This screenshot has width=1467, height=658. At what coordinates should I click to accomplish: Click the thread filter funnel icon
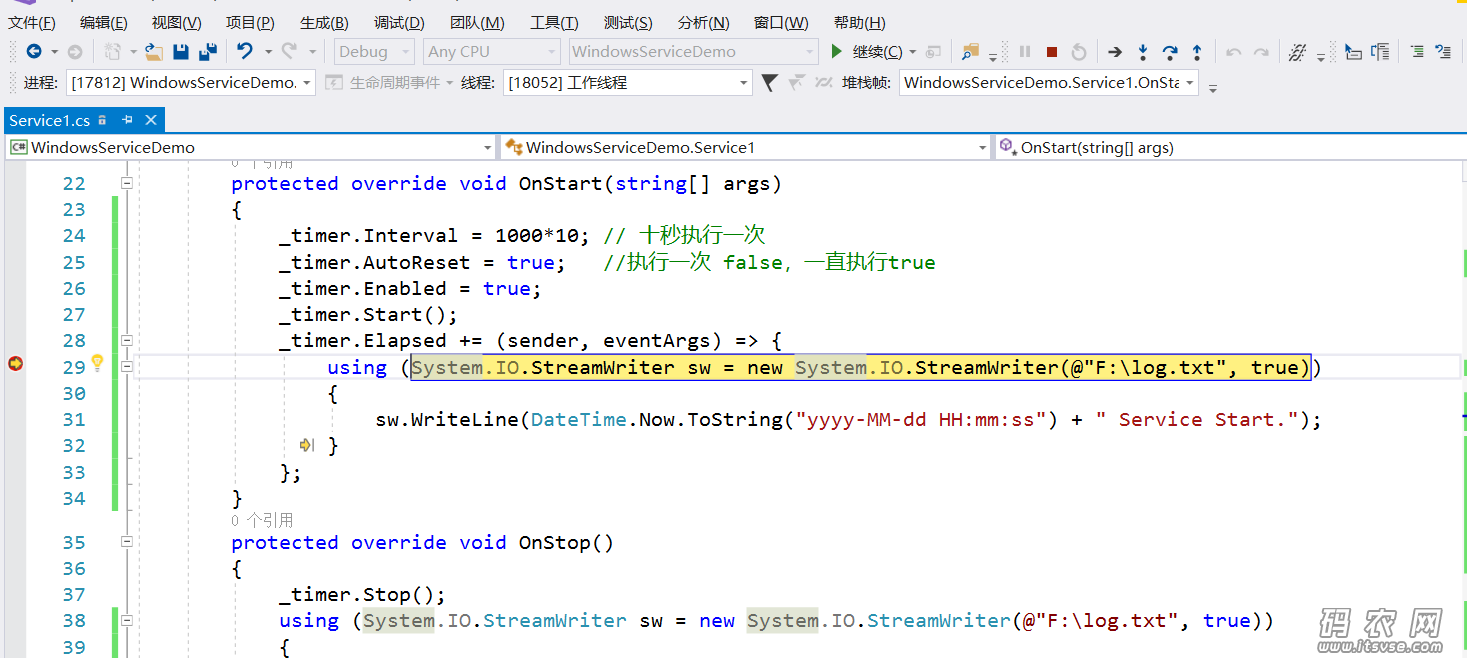769,82
